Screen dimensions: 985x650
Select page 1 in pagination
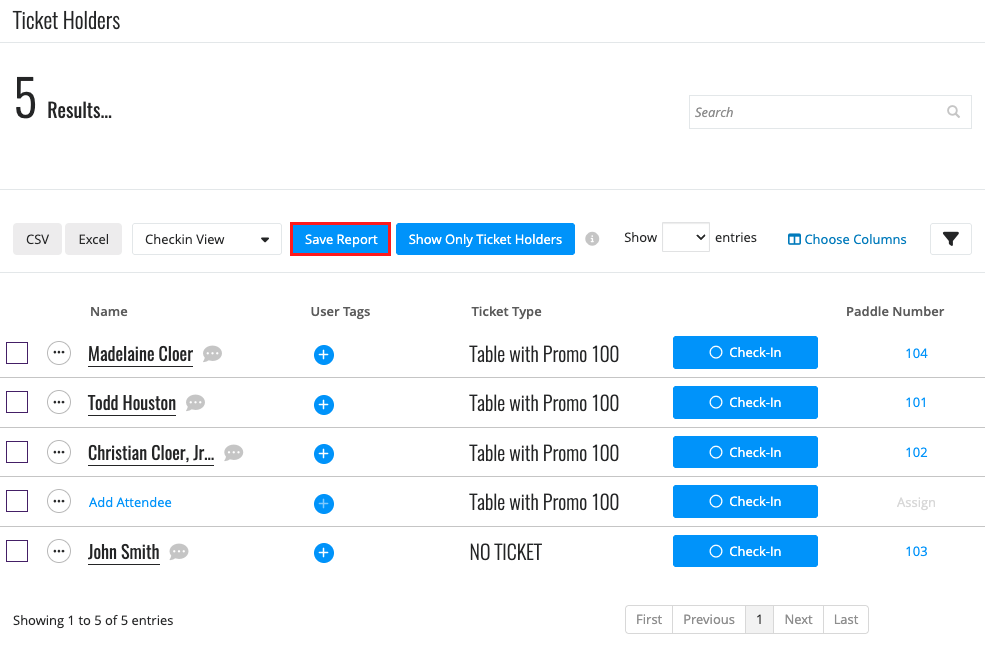(759, 619)
